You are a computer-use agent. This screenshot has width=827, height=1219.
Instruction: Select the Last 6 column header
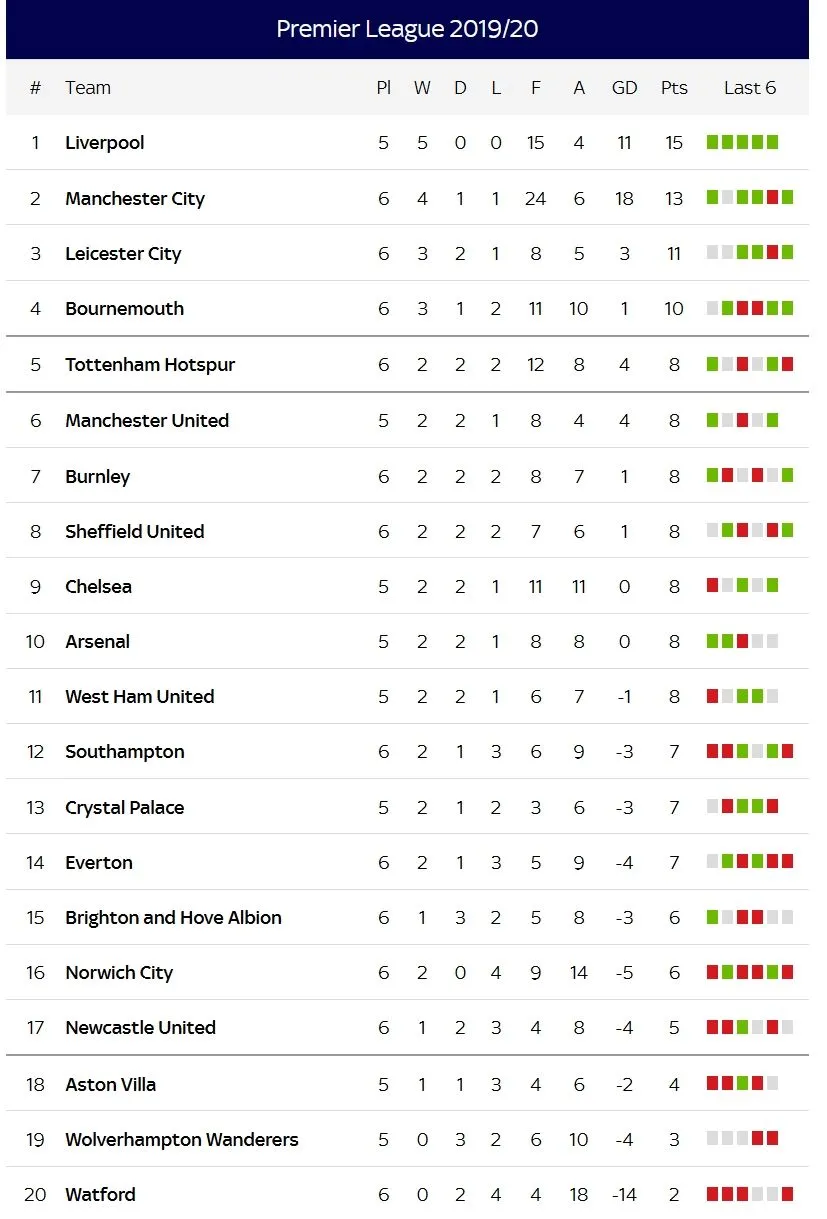[x=749, y=88]
